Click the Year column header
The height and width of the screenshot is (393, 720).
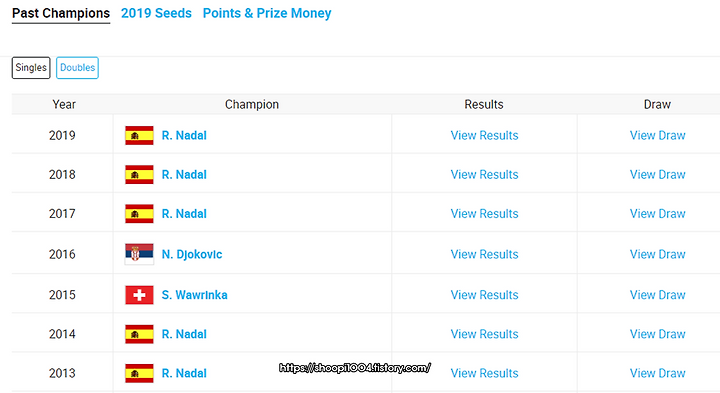[64, 105]
